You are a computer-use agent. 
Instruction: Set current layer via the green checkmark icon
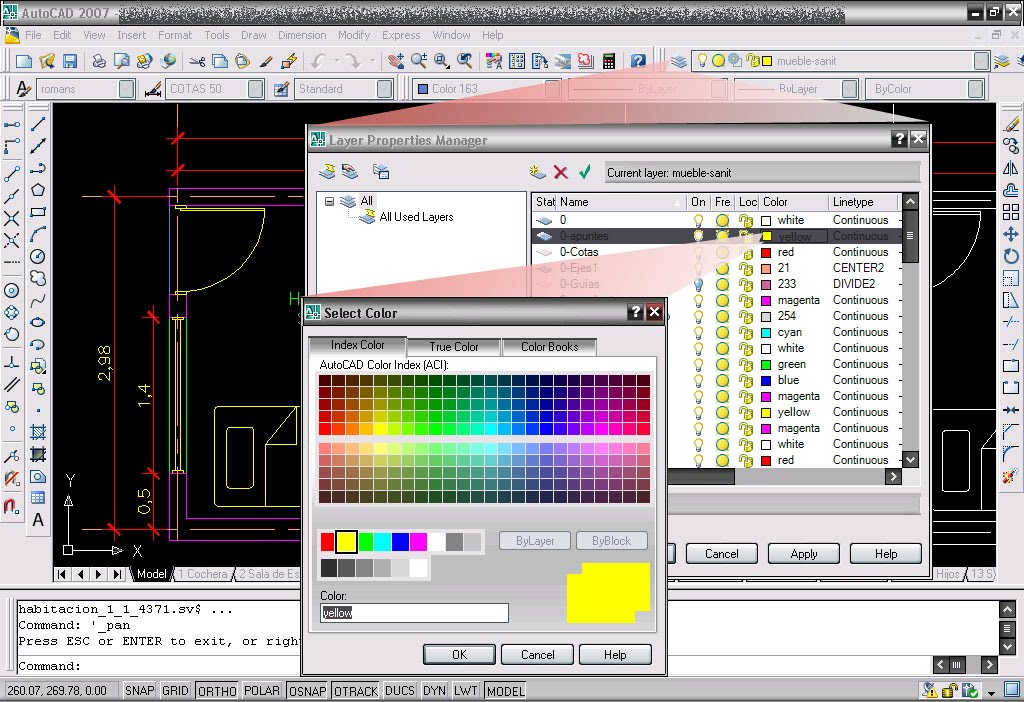click(x=584, y=172)
